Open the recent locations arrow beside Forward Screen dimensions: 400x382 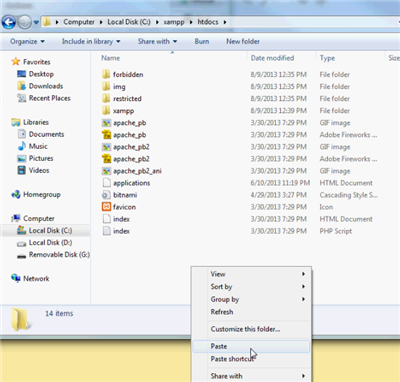(x=36, y=22)
